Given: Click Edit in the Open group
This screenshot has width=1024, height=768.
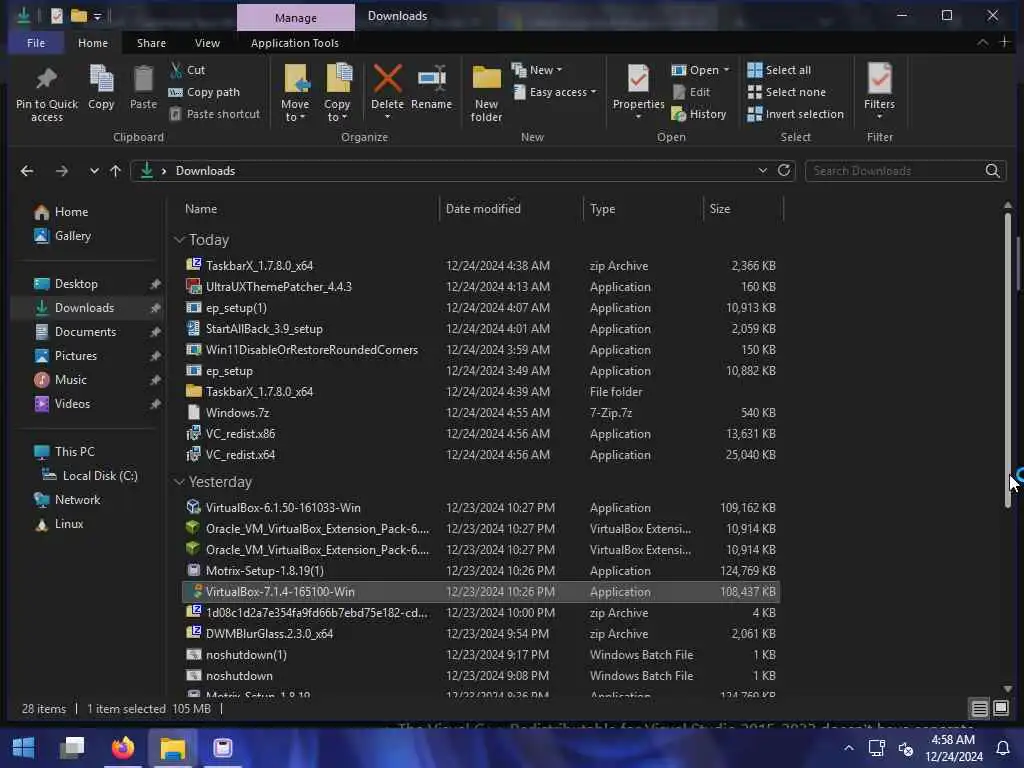Looking at the screenshot, I should click(691, 92).
